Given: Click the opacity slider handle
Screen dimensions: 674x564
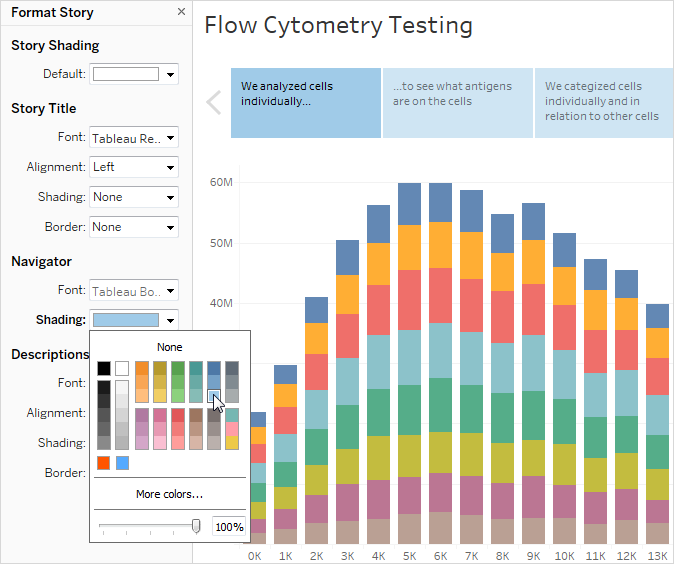Looking at the screenshot, I should pos(196,526).
